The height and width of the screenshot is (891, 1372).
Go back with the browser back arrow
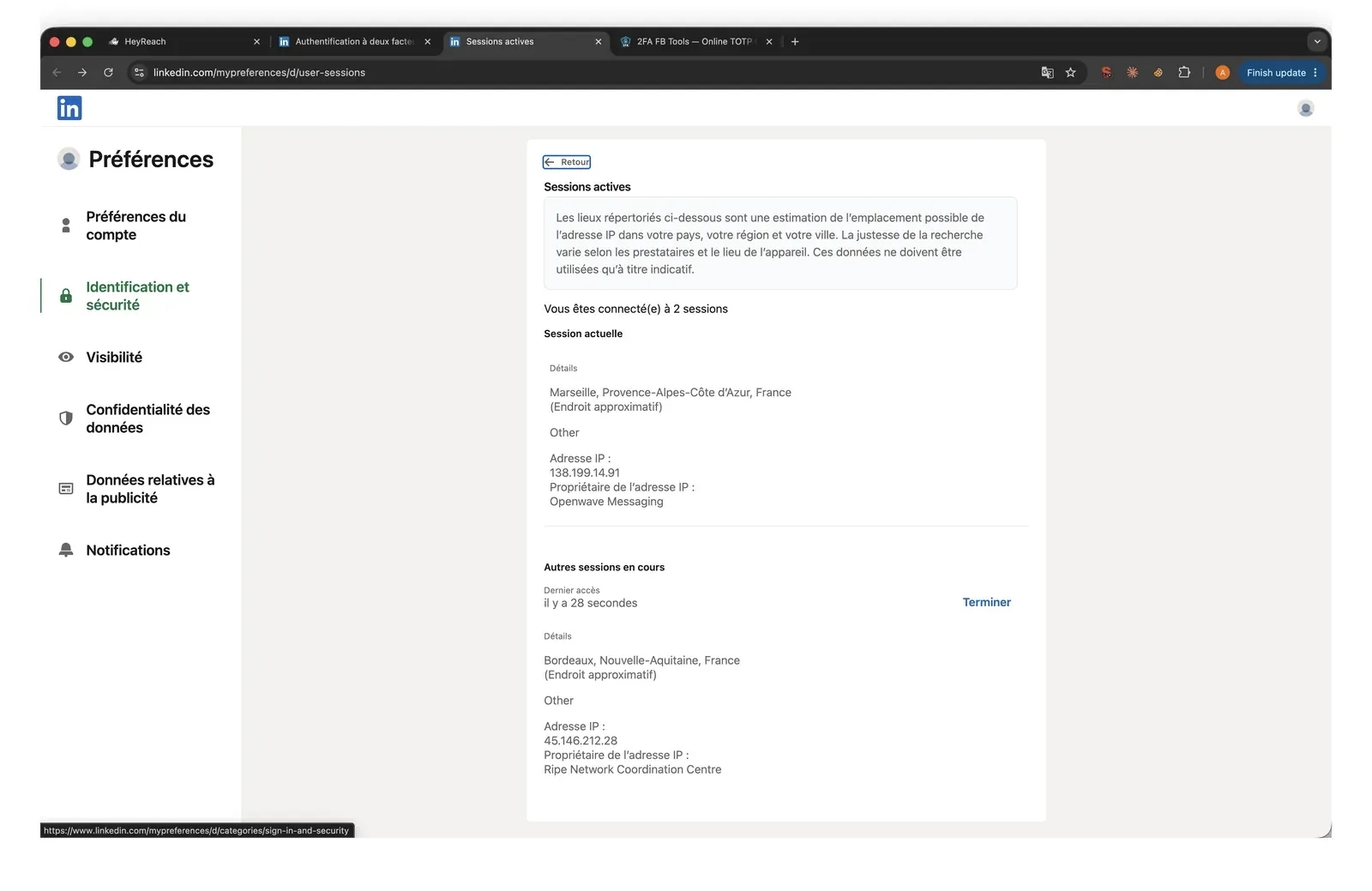57,73
